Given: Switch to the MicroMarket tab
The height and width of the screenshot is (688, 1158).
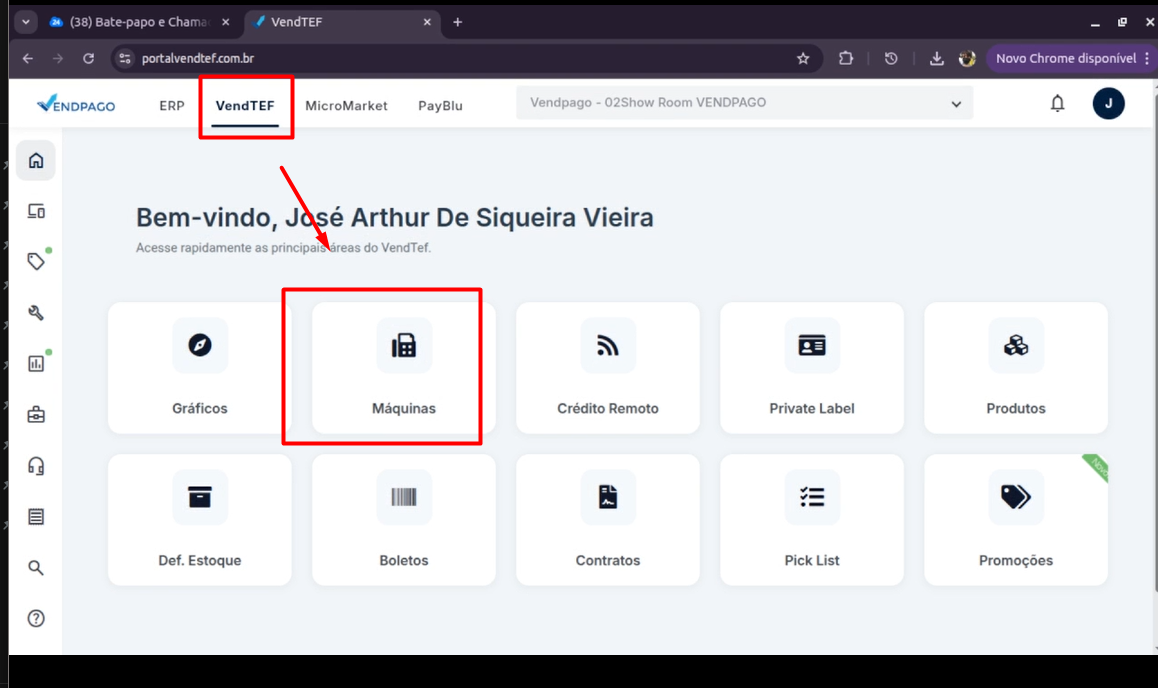Looking at the screenshot, I should click(346, 106).
